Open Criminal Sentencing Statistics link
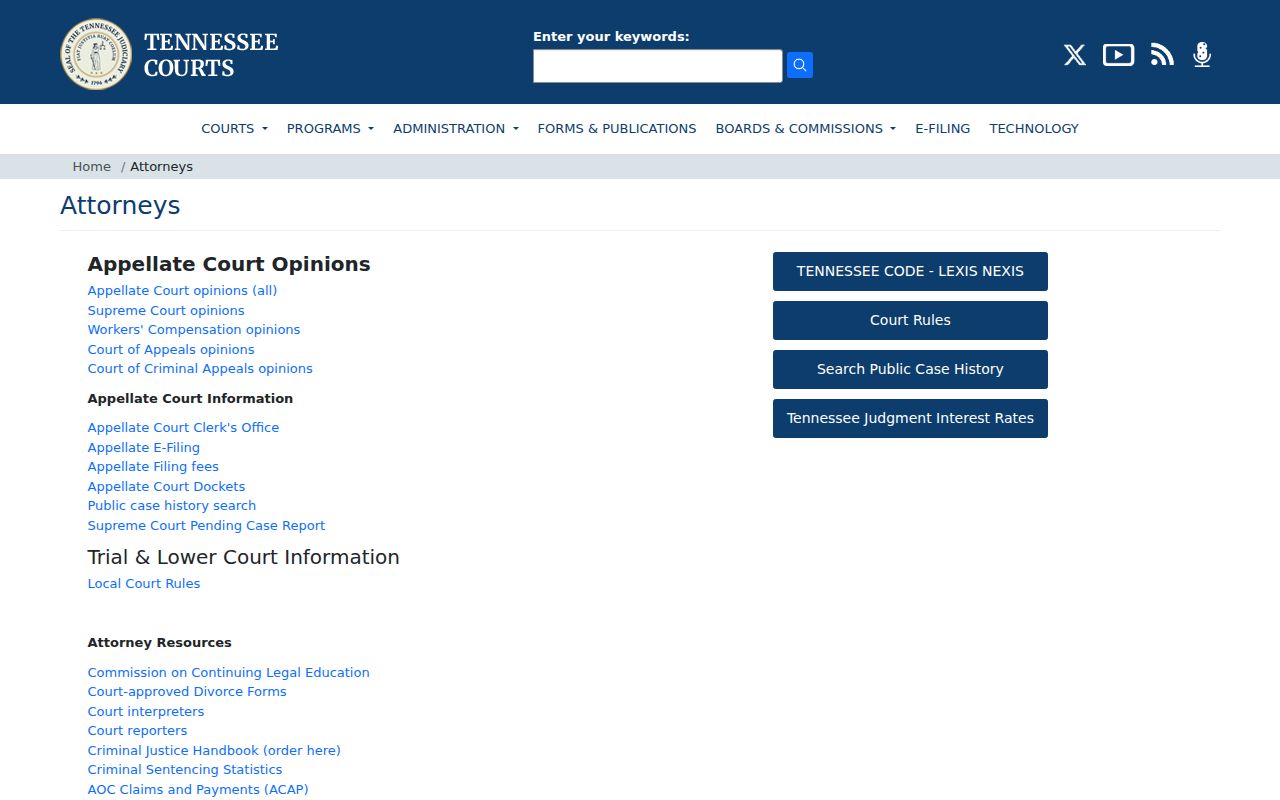 (185, 770)
